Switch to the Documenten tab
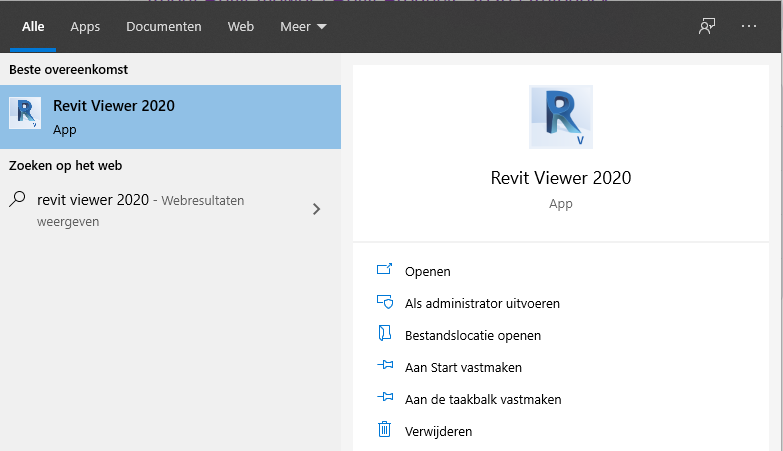 [164, 26]
